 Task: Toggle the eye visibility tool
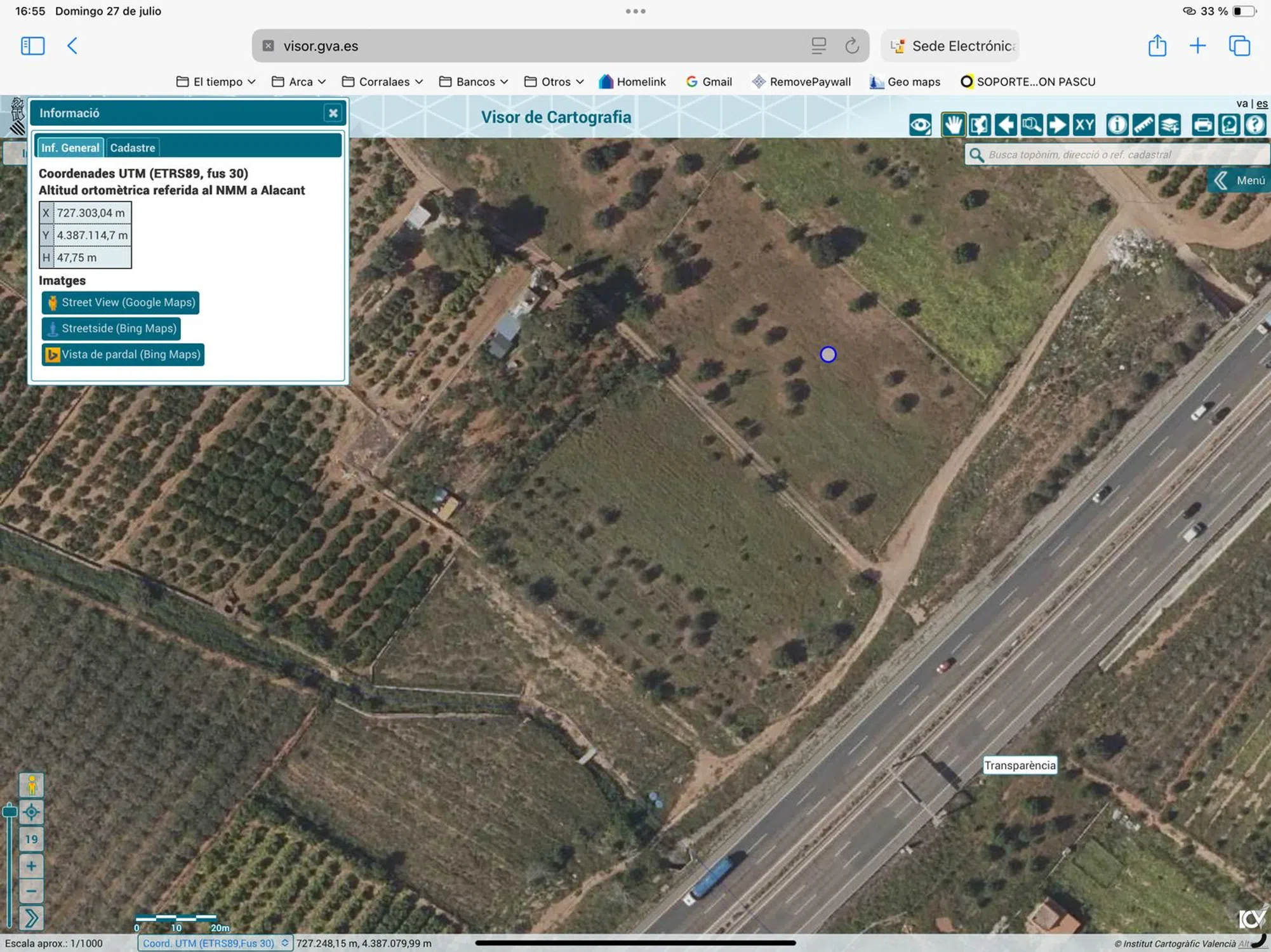coord(920,125)
